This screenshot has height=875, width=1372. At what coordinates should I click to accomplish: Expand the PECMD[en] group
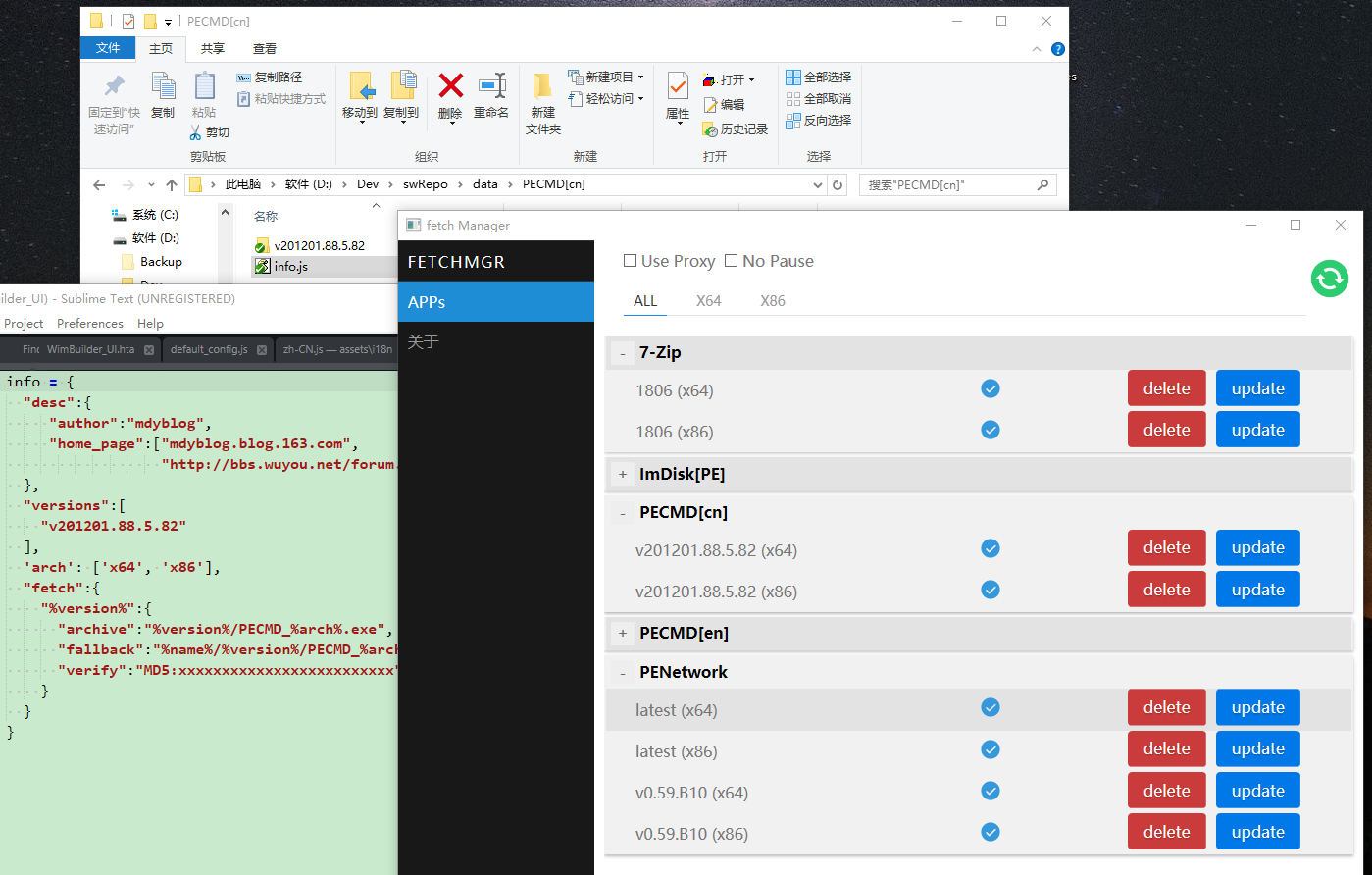pos(622,633)
